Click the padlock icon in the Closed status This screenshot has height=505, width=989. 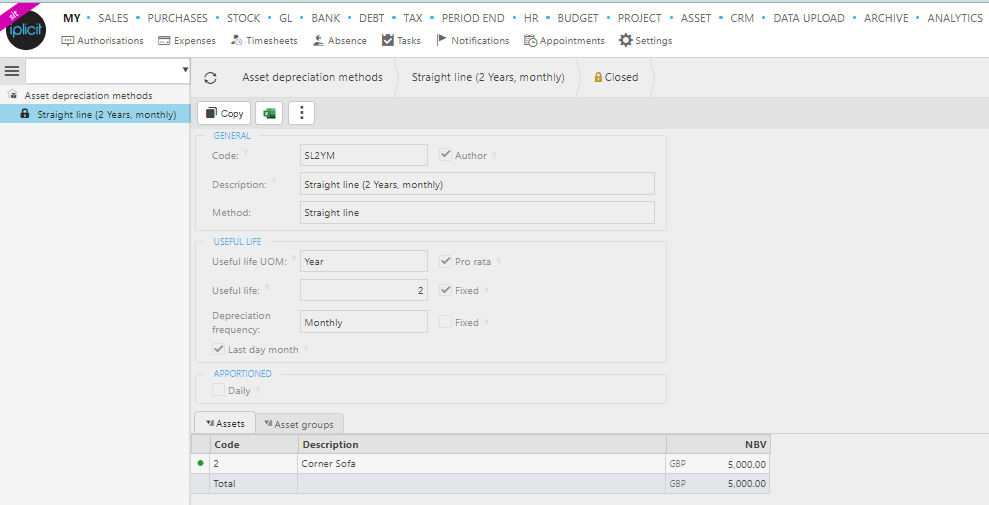tap(598, 77)
